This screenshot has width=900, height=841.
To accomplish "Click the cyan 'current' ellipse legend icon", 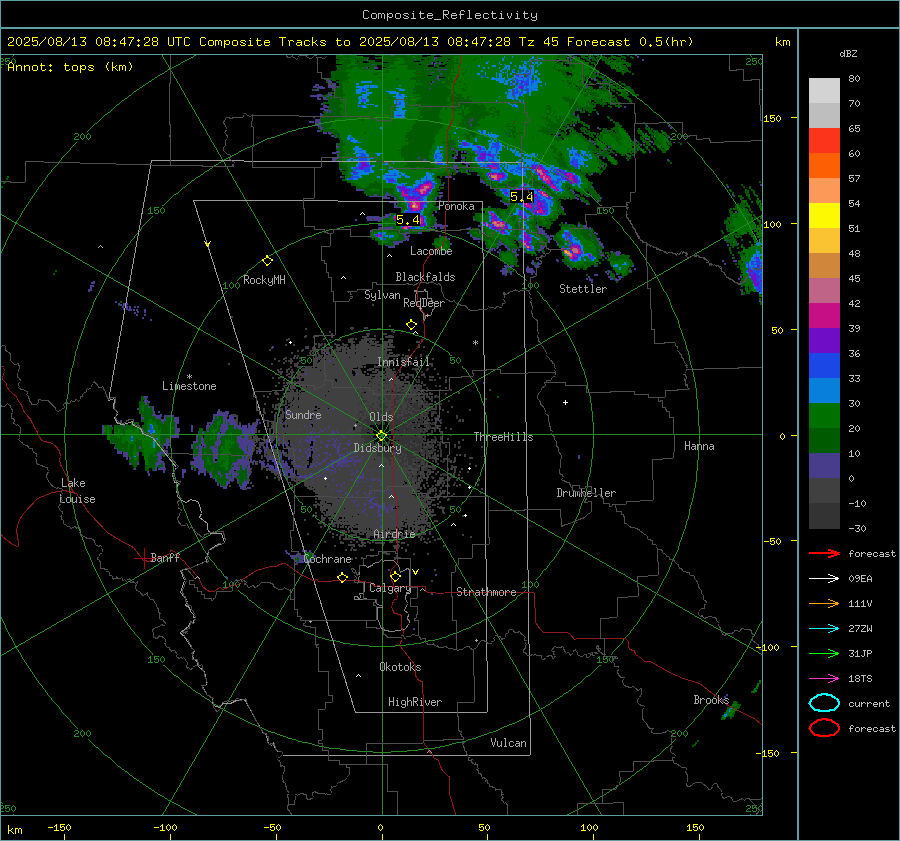I will pos(824,703).
